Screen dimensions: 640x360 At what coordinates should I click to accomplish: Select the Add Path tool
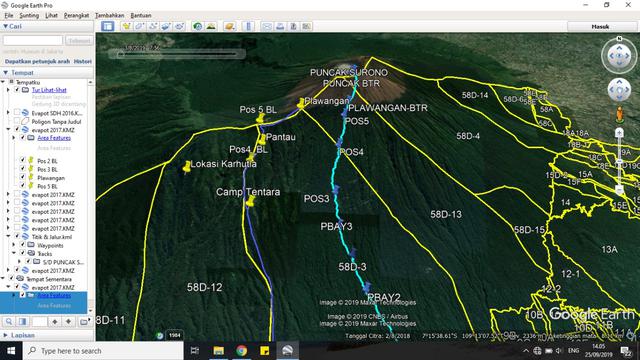(x=153, y=26)
